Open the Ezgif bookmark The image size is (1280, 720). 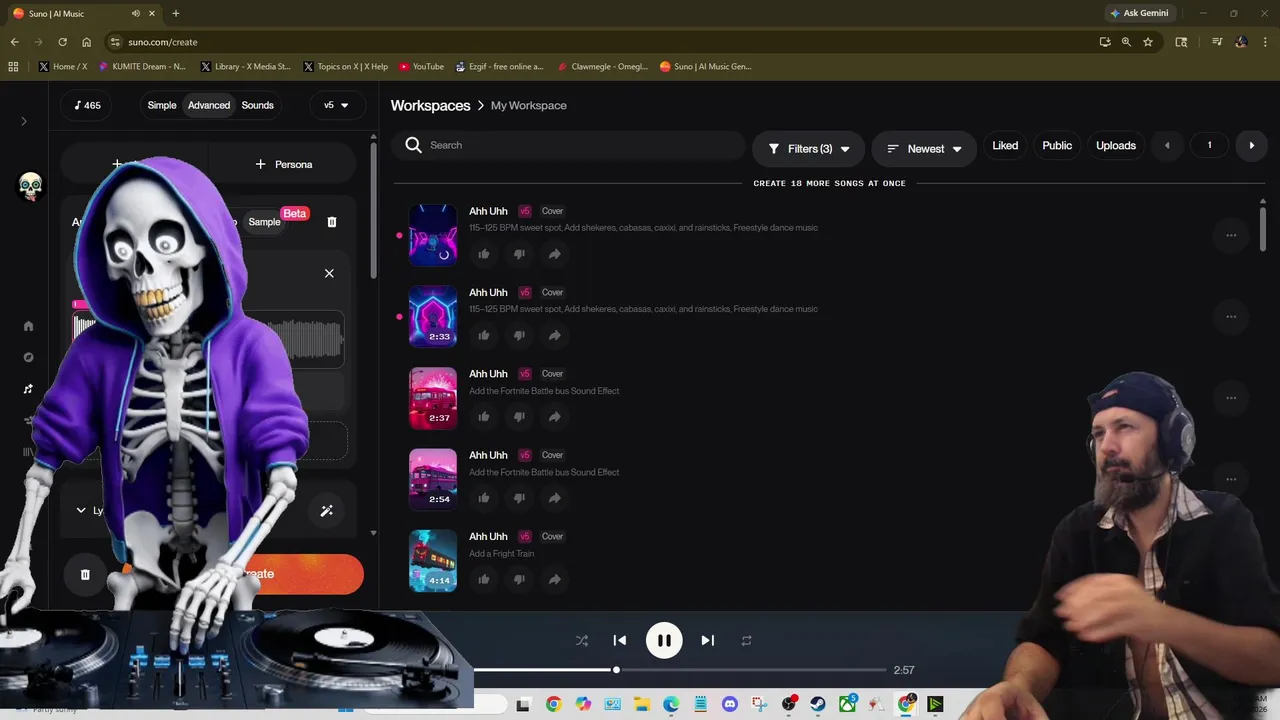pyautogui.click(x=499, y=66)
